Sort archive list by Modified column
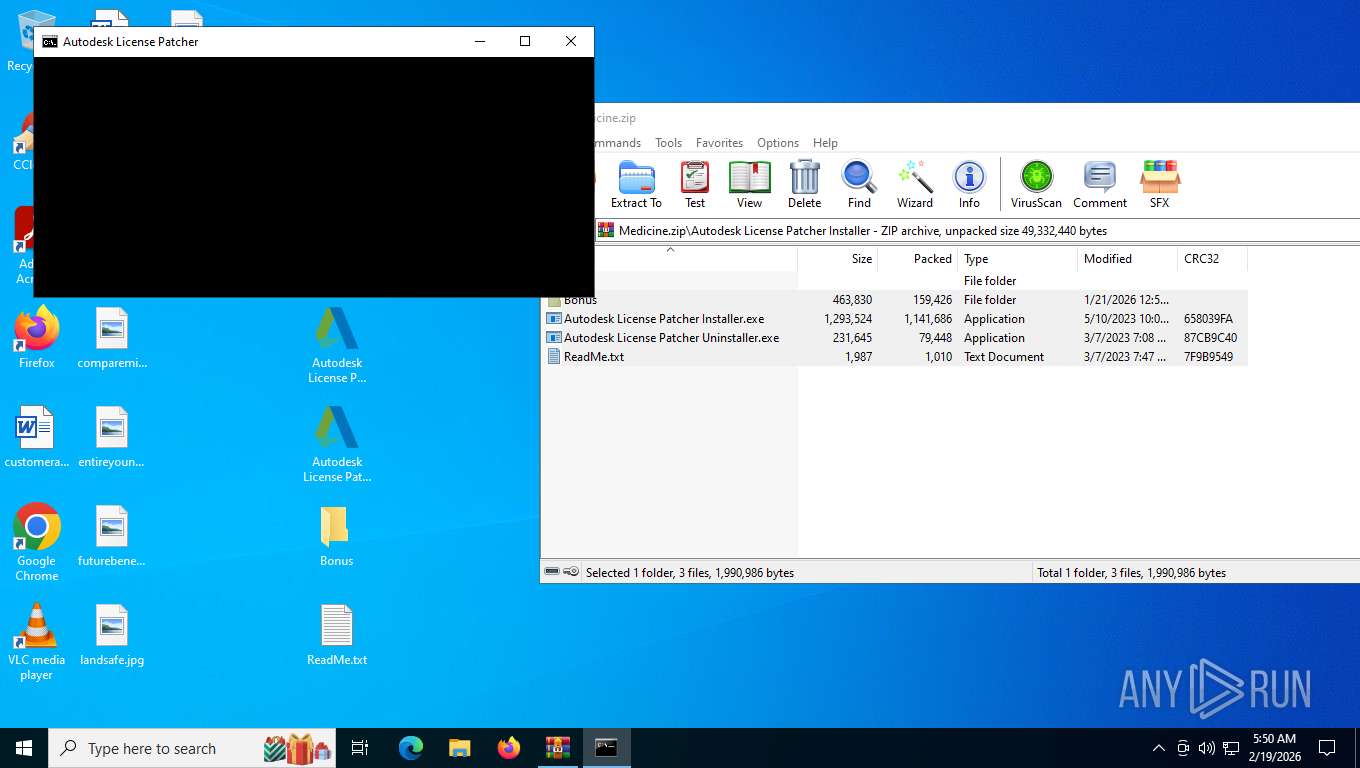The width and height of the screenshot is (1360, 768). point(1127,259)
